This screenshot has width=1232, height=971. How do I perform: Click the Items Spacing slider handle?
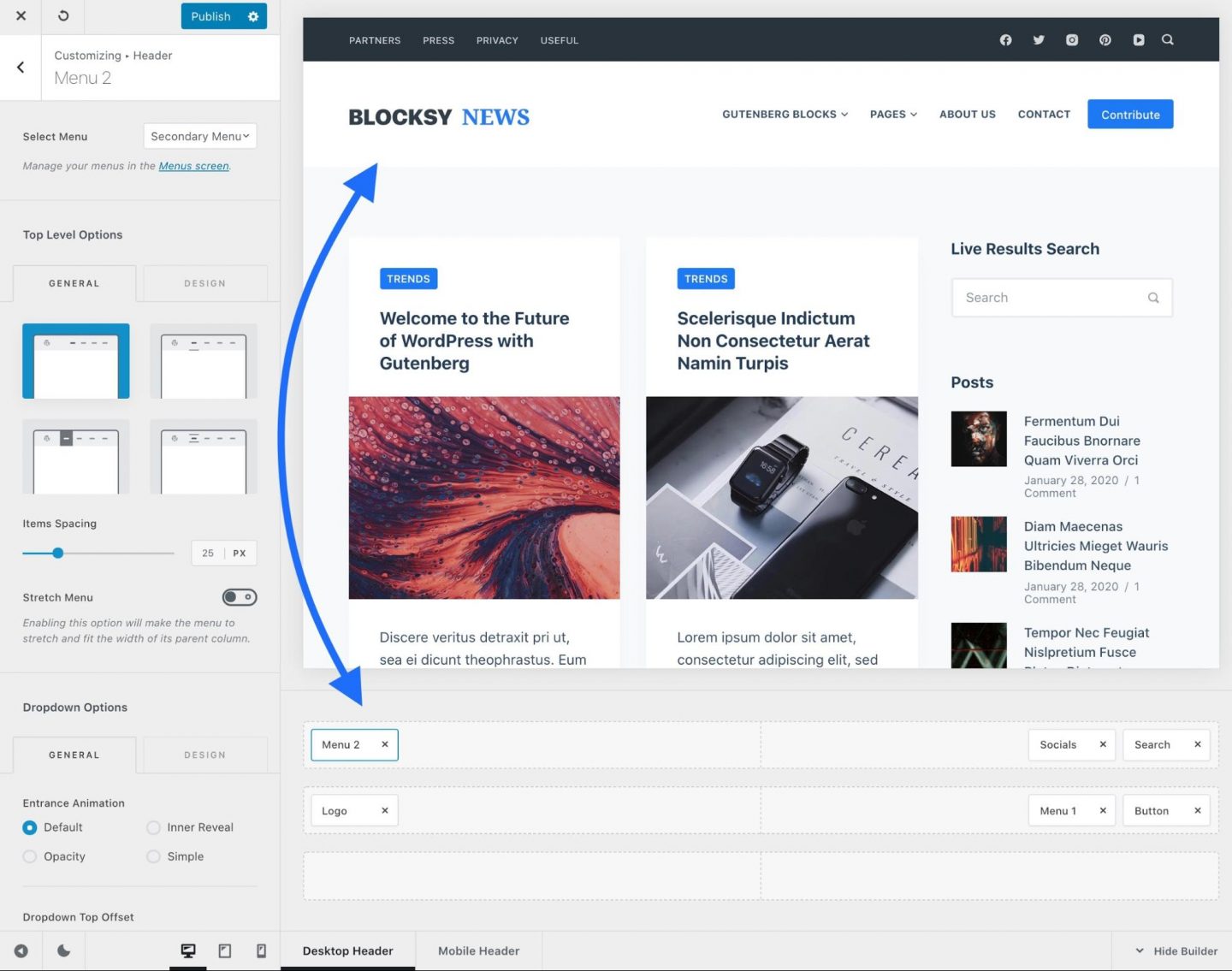pos(58,554)
